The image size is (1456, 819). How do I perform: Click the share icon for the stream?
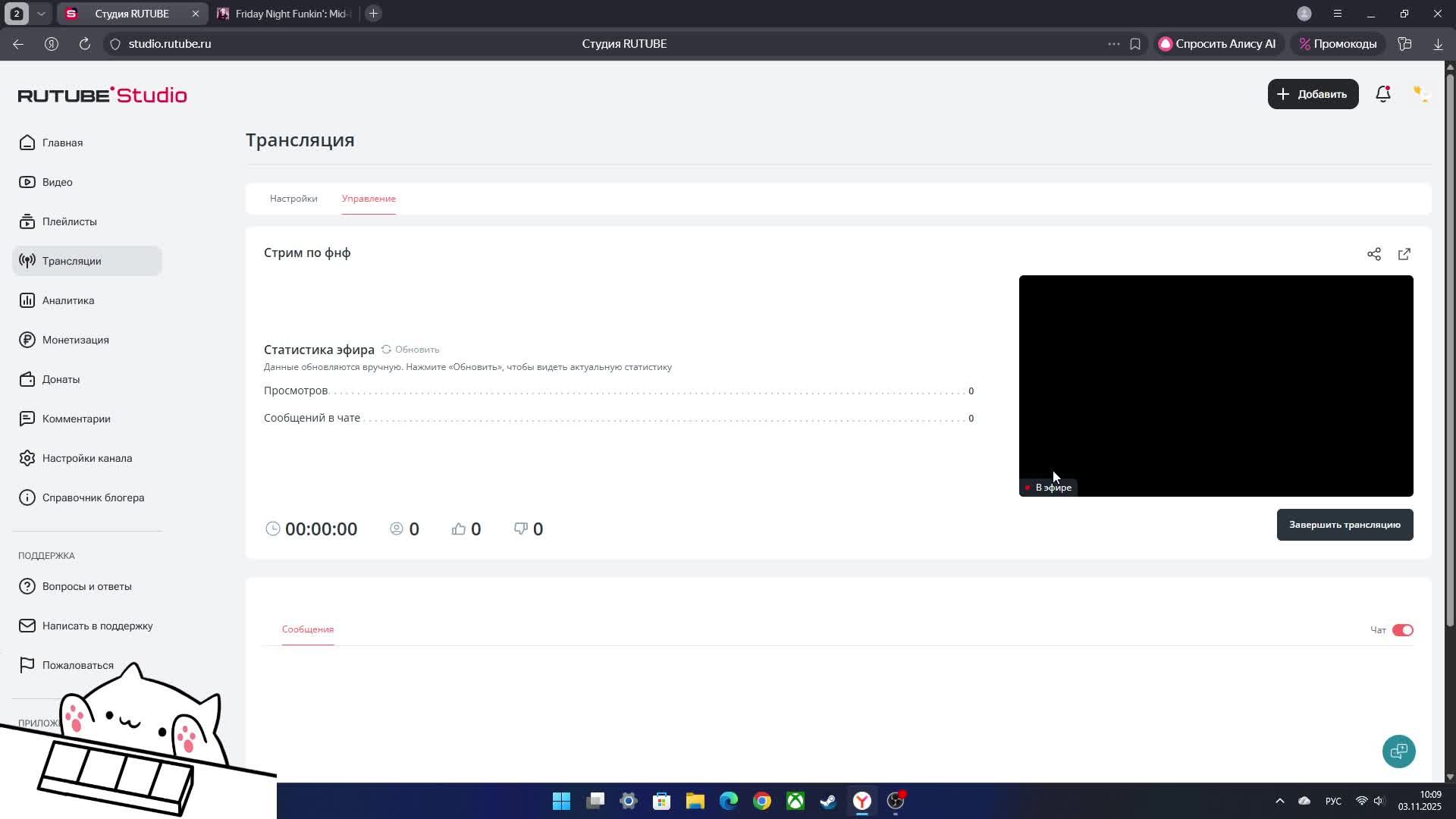1373,254
